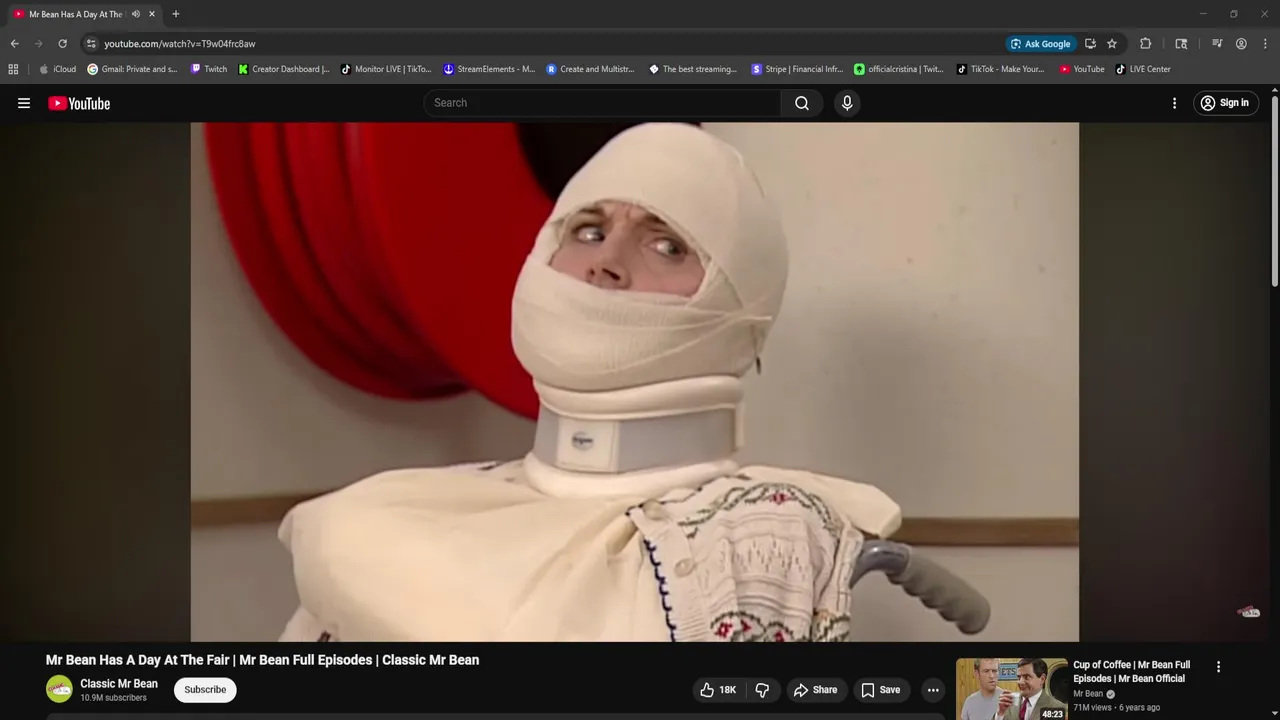Dislike the video with thumbs down
The image size is (1280, 720).
coord(763,690)
